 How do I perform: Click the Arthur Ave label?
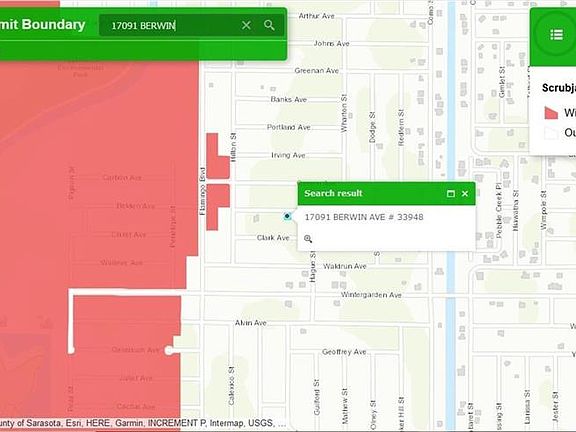316,16
